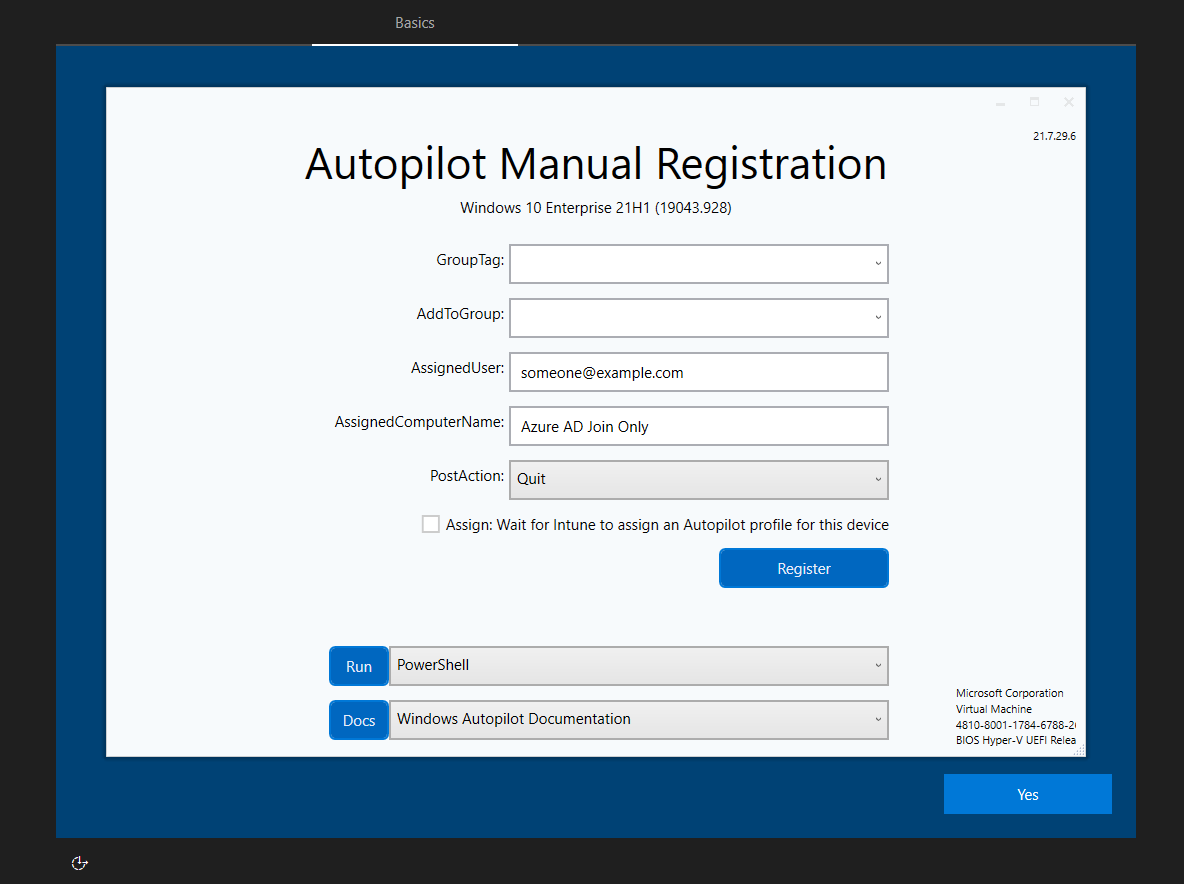Click the window resize grip corner
This screenshot has width=1184, height=884.
pyautogui.click(x=1080, y=750)
